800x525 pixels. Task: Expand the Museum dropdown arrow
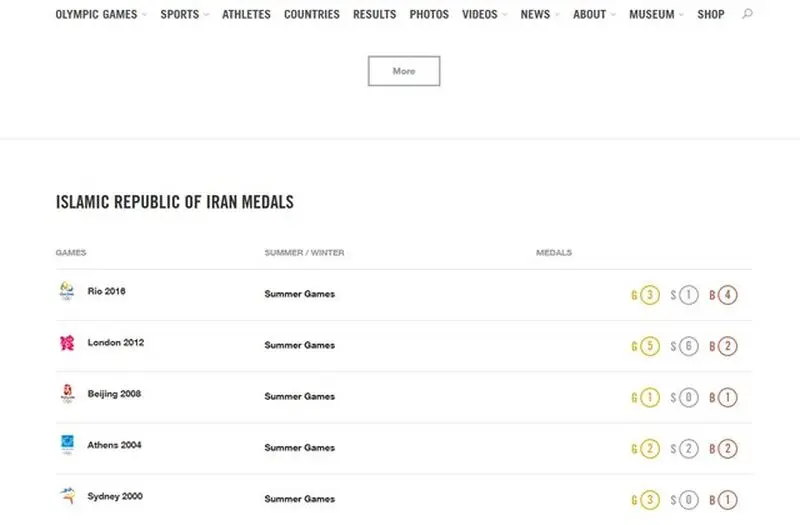681,15
